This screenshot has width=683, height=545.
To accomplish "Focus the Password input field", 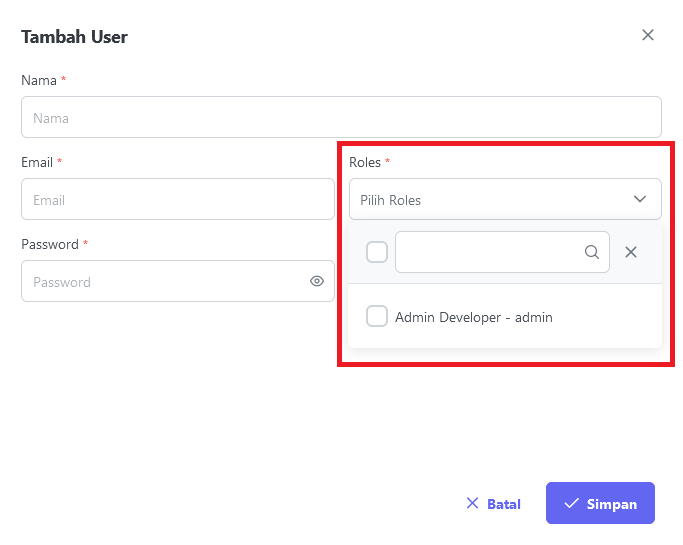I will pyautogui.click(x=178, y=281).
